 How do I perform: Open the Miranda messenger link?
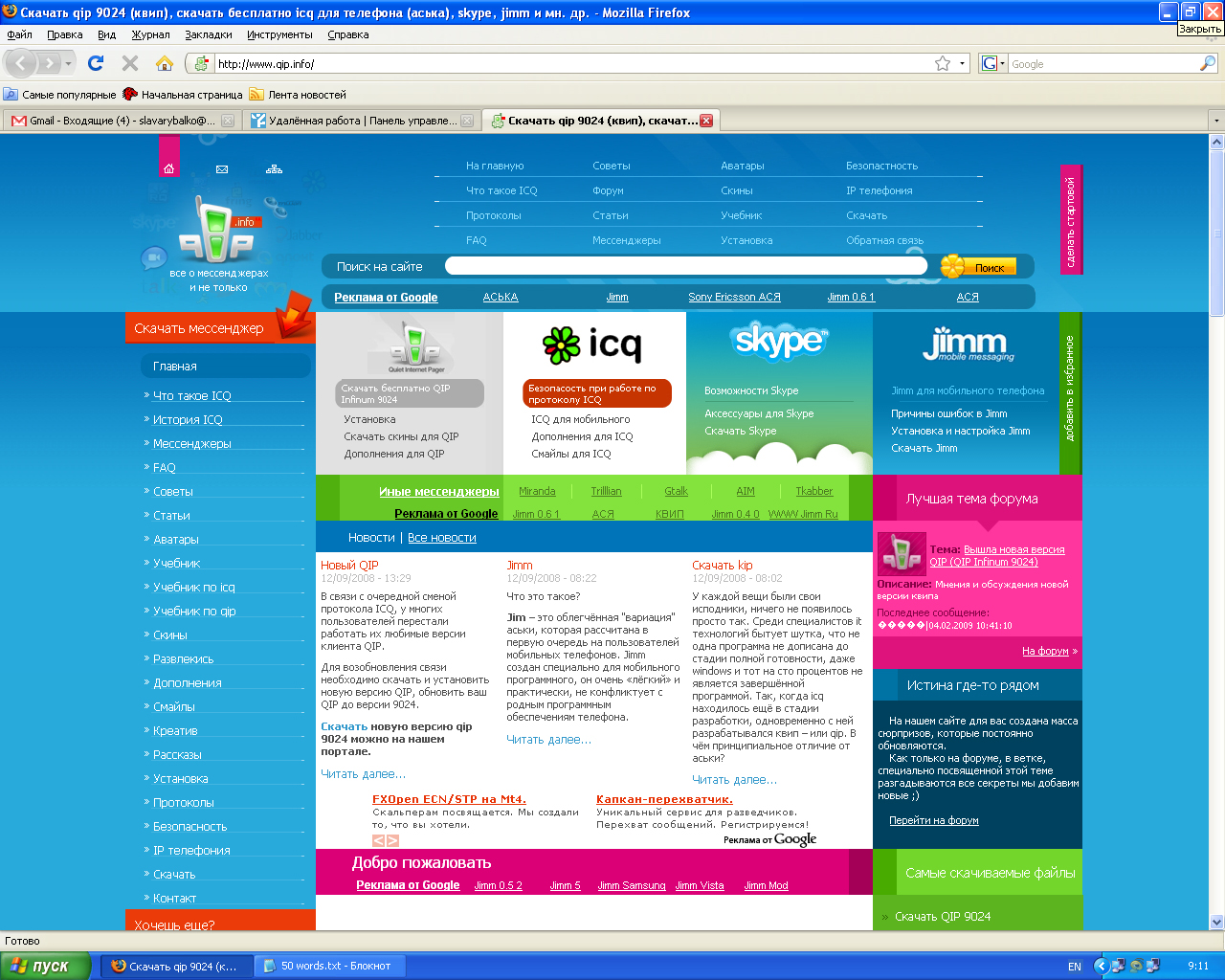tap(537, 491)
